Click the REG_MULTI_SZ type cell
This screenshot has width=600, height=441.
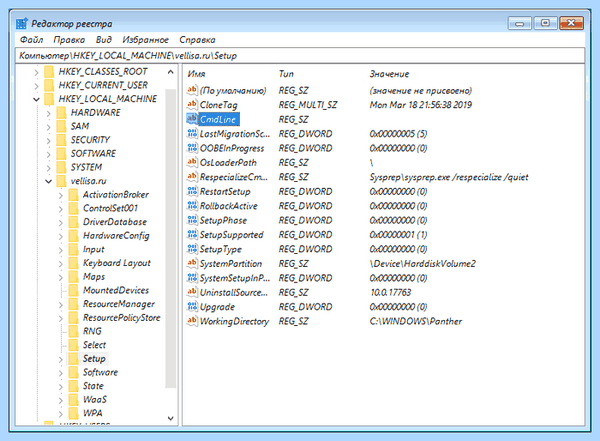tap(308, 105)
